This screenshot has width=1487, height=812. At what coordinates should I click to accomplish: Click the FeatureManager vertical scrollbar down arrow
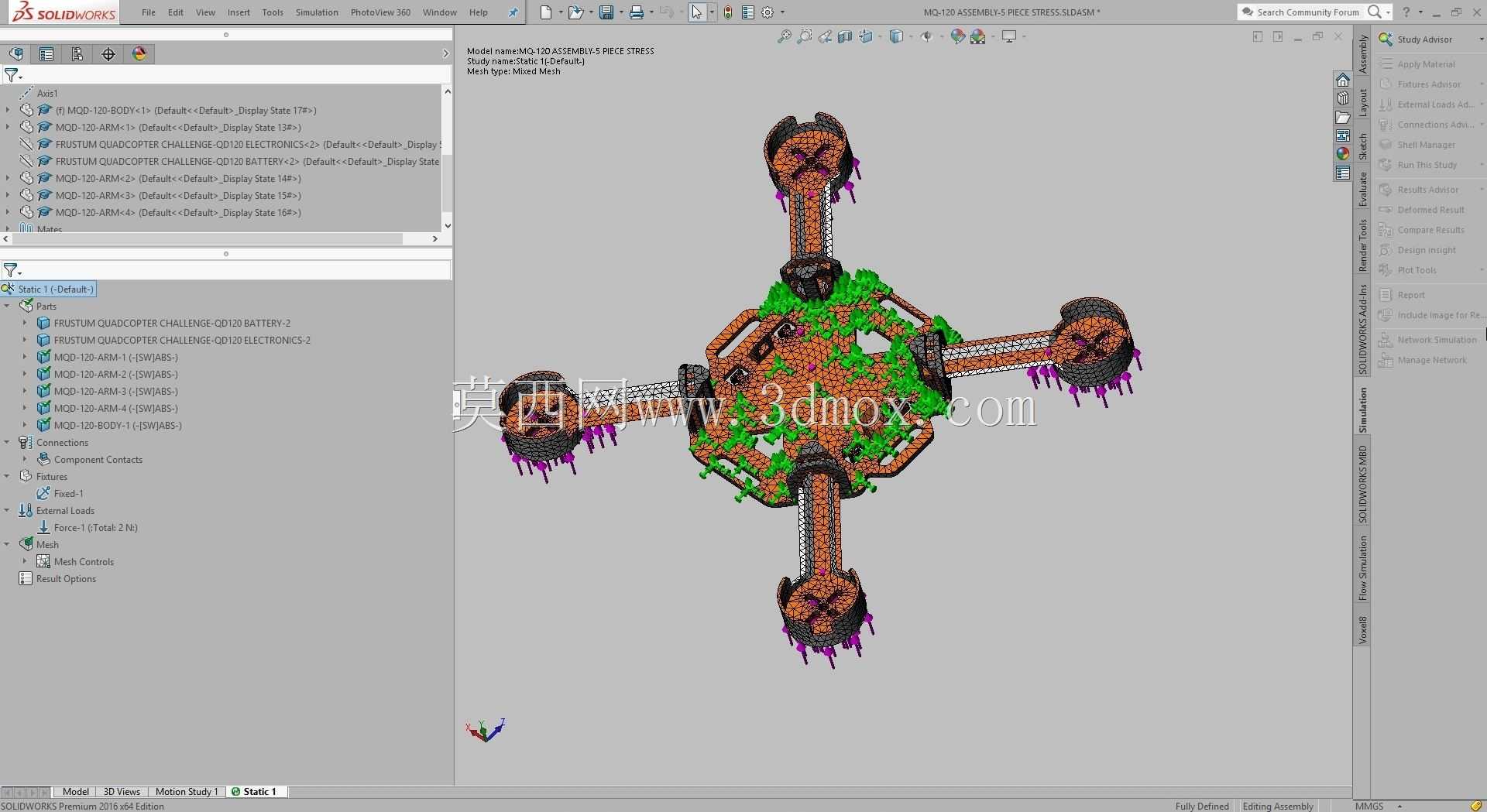pos(447,226)
